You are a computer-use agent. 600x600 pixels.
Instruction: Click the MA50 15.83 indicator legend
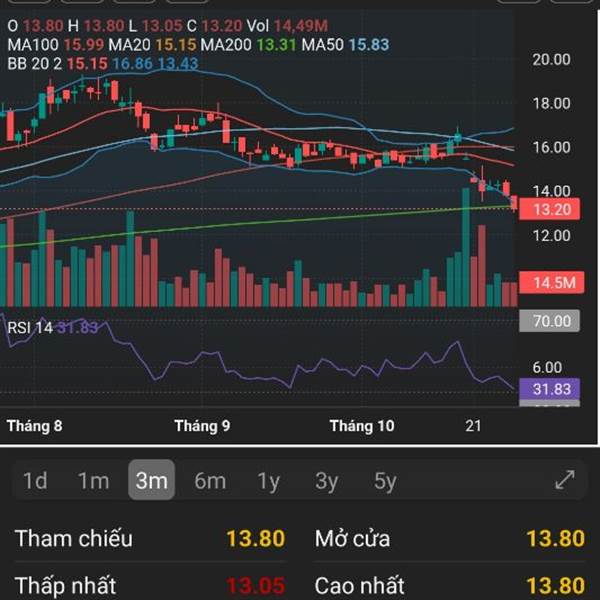(x=345, y=45)
